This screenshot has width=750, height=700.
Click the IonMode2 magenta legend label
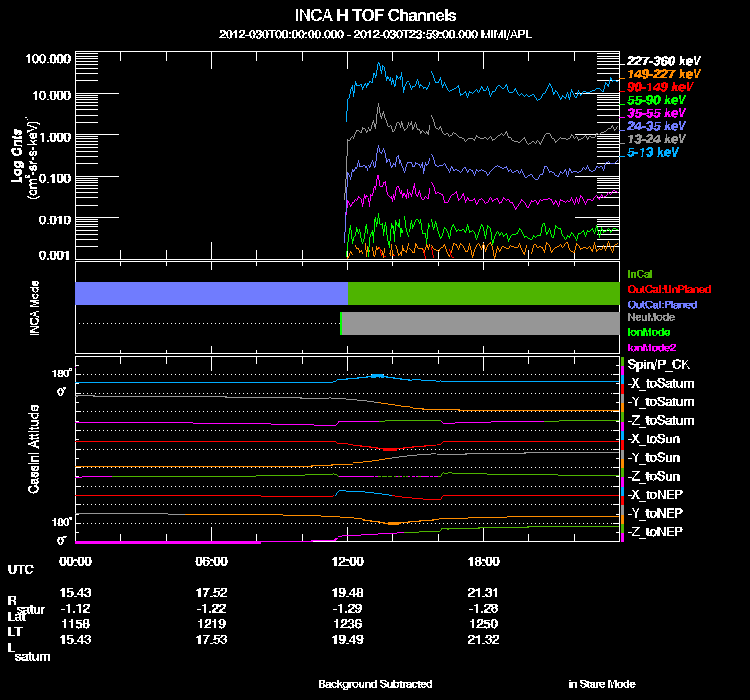click(x=648, y=346)
